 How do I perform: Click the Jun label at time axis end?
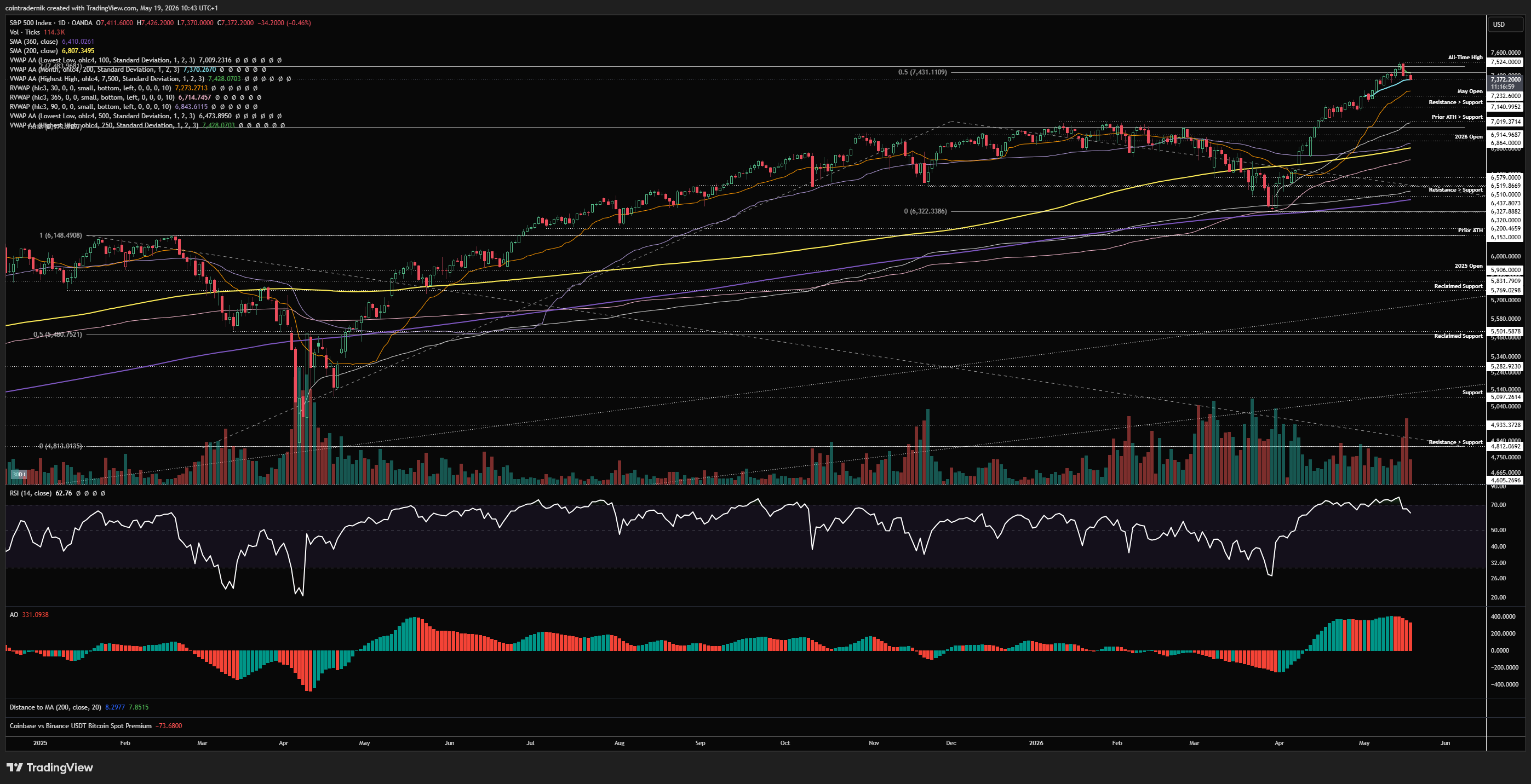pos(1445,743)
